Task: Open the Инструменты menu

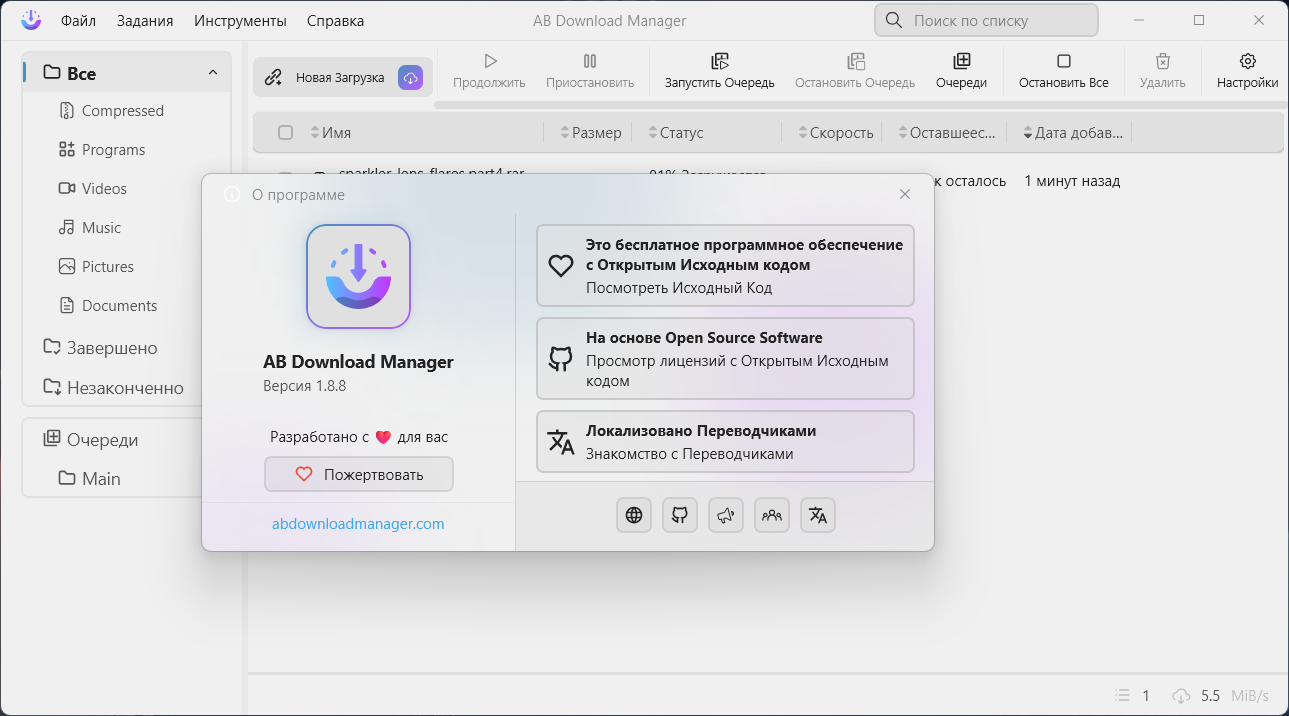Action: click(x=240, y=21)
